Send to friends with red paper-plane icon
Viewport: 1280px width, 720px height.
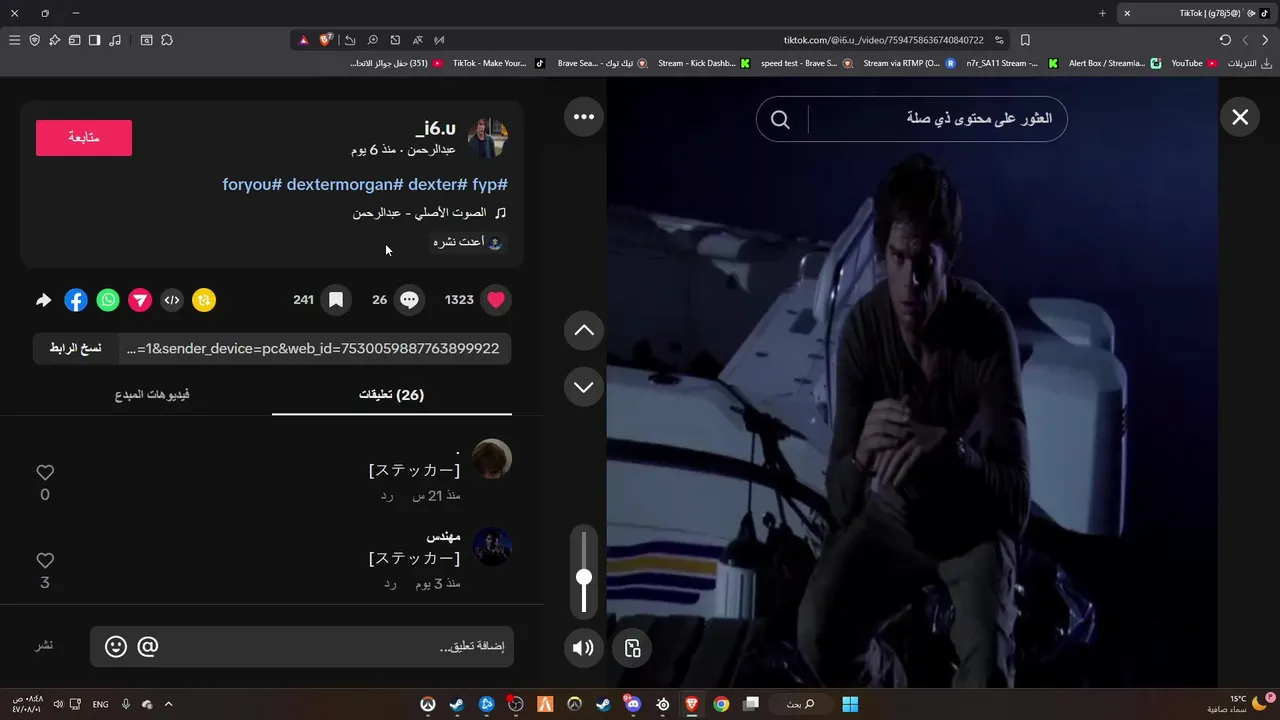pyautogui.click(x=140, y=300)
